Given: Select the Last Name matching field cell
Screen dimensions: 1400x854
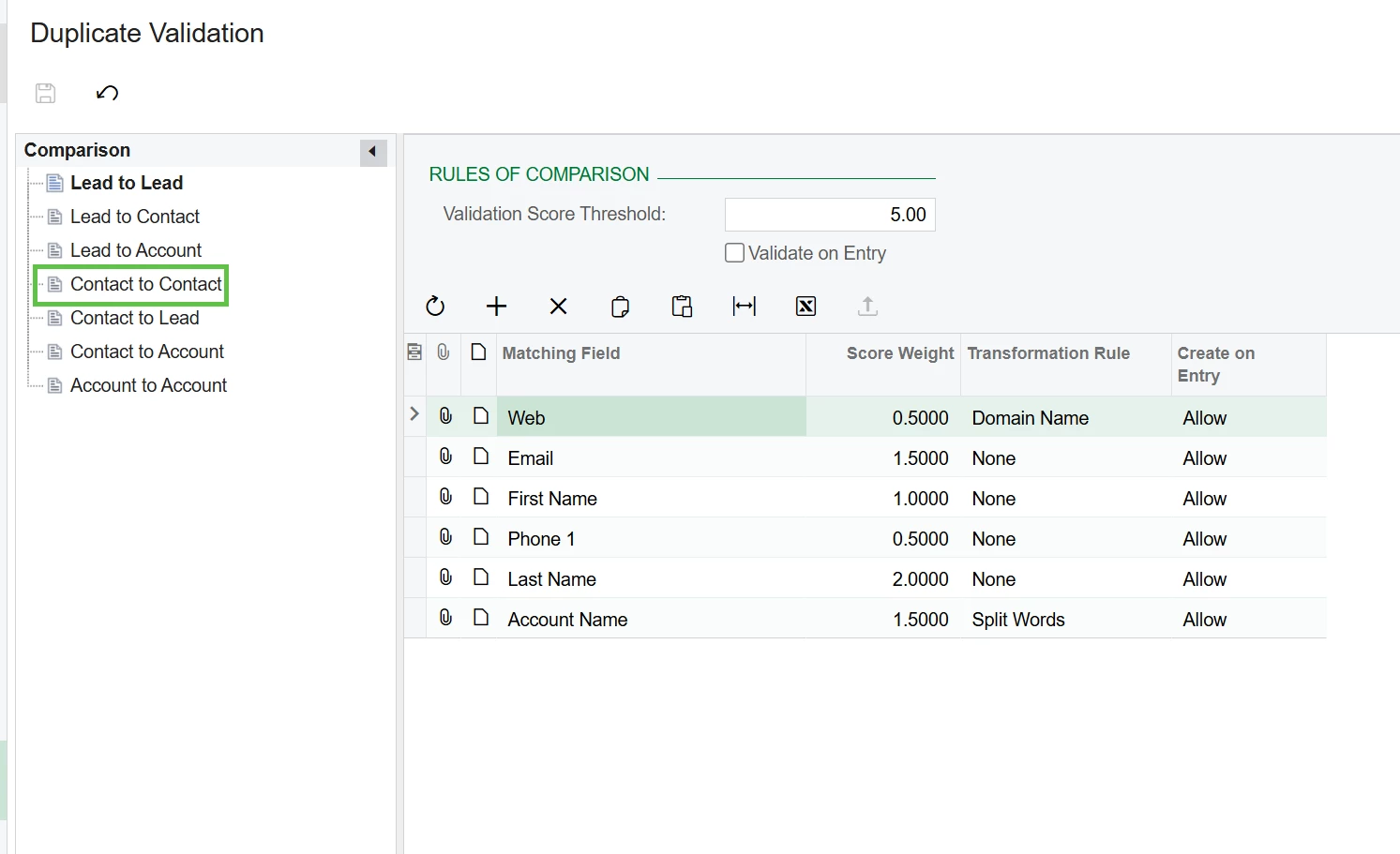Looking at the screenshot, I should (x=651, y=578).
